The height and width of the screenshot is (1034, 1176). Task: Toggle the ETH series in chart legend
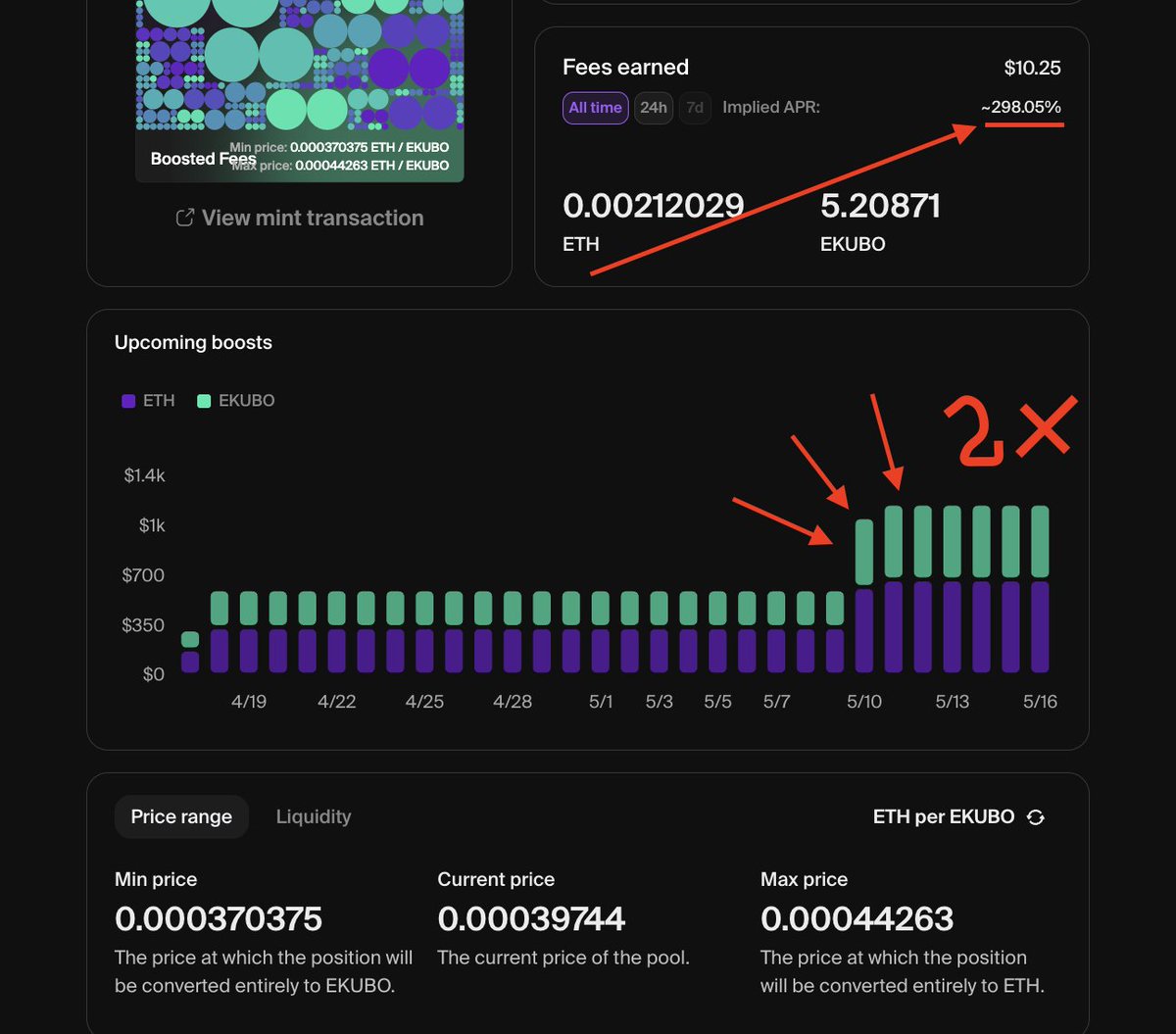(148, 400)
